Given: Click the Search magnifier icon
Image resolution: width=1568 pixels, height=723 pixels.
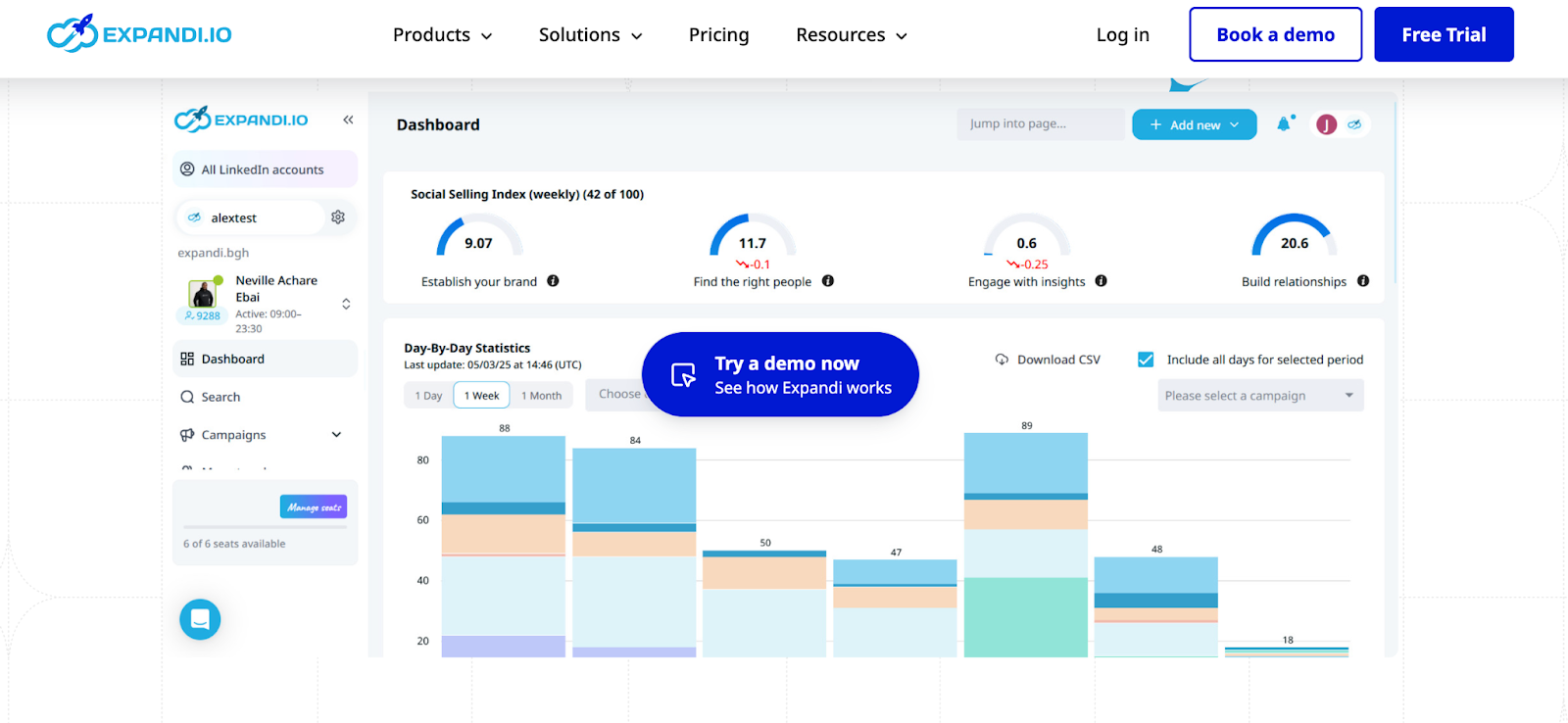Looking at the screenshot, I should coord(187,397).
